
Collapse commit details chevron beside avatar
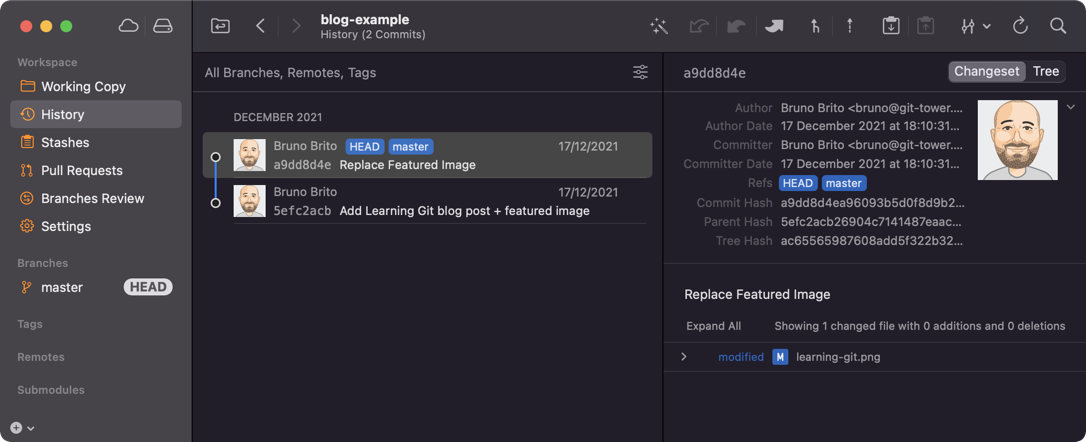1071,107
